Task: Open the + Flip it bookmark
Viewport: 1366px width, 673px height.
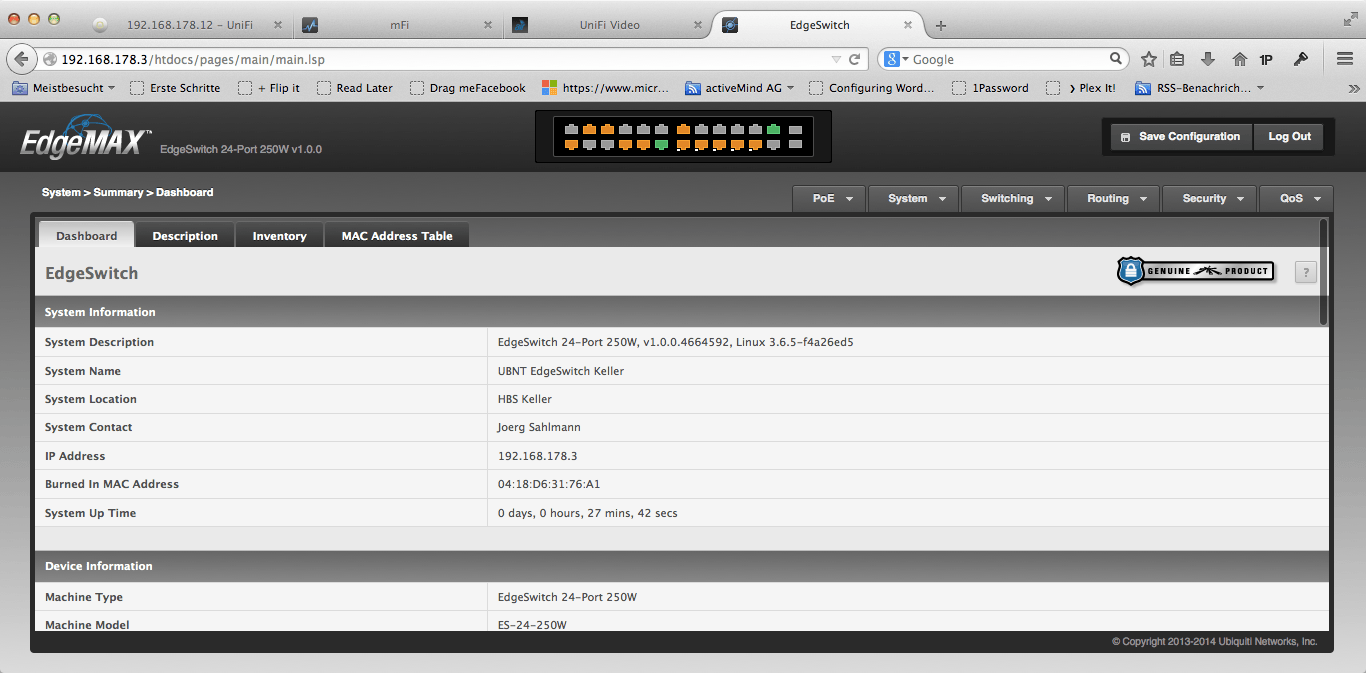Action: pyautogui.click(x=269, y=88)
